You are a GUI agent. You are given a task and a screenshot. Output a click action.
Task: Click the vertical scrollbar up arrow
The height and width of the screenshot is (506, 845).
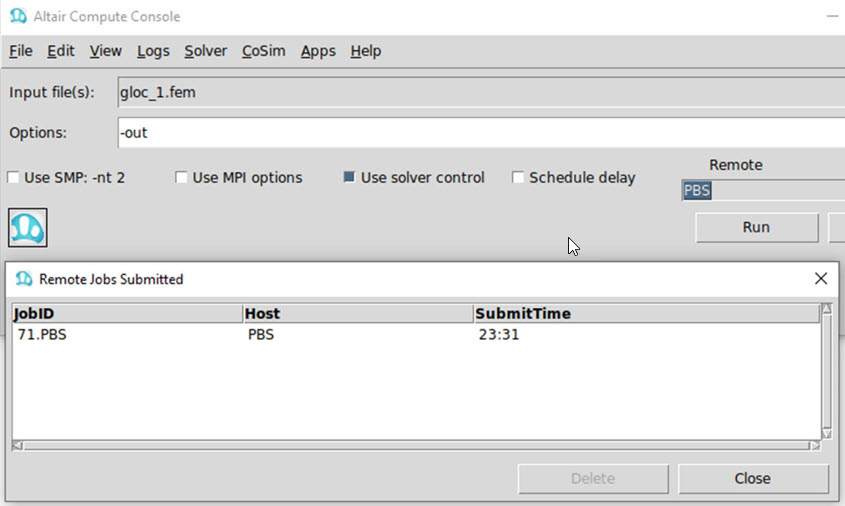(x=827, y=309)
